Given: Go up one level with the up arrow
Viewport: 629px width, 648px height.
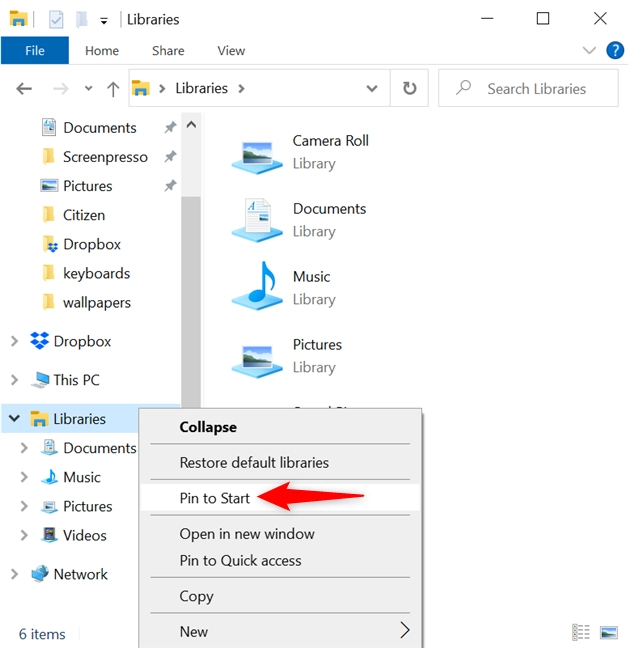Looking at the screenshot, I should point(113,88).
